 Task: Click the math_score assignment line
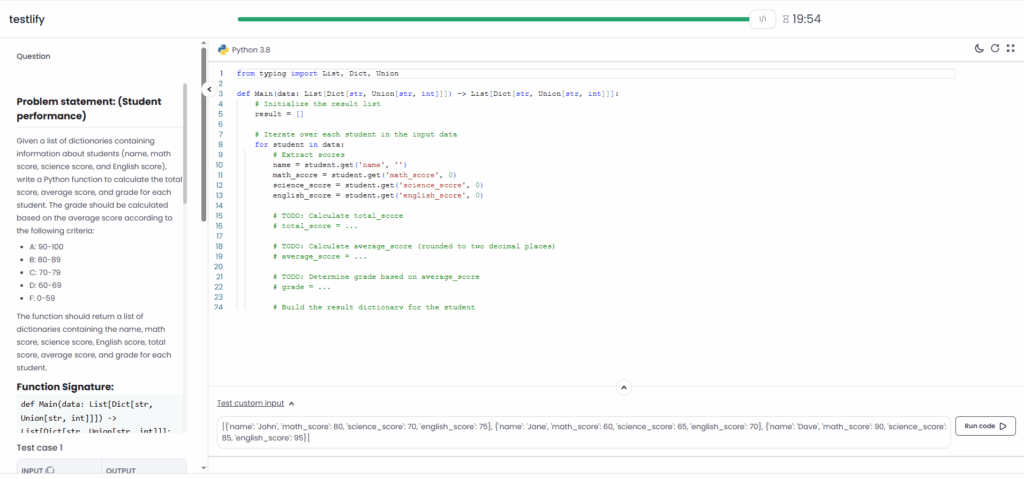coord(364,175)
